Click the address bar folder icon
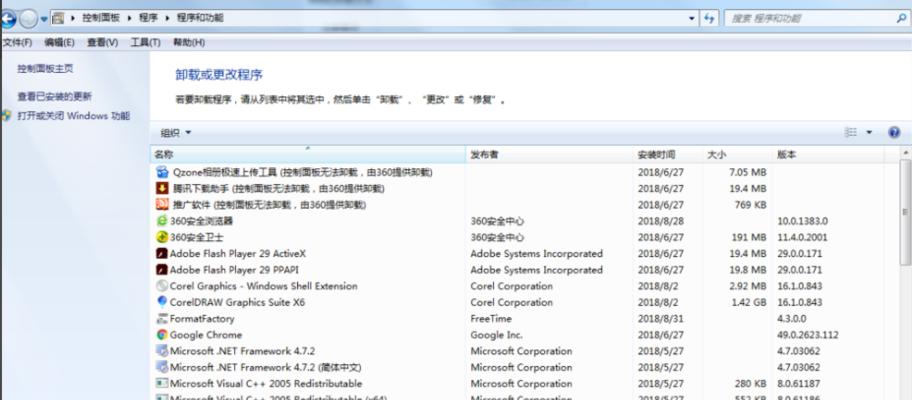The height and width of the screenshot is (400, 912). click(58, 18)
